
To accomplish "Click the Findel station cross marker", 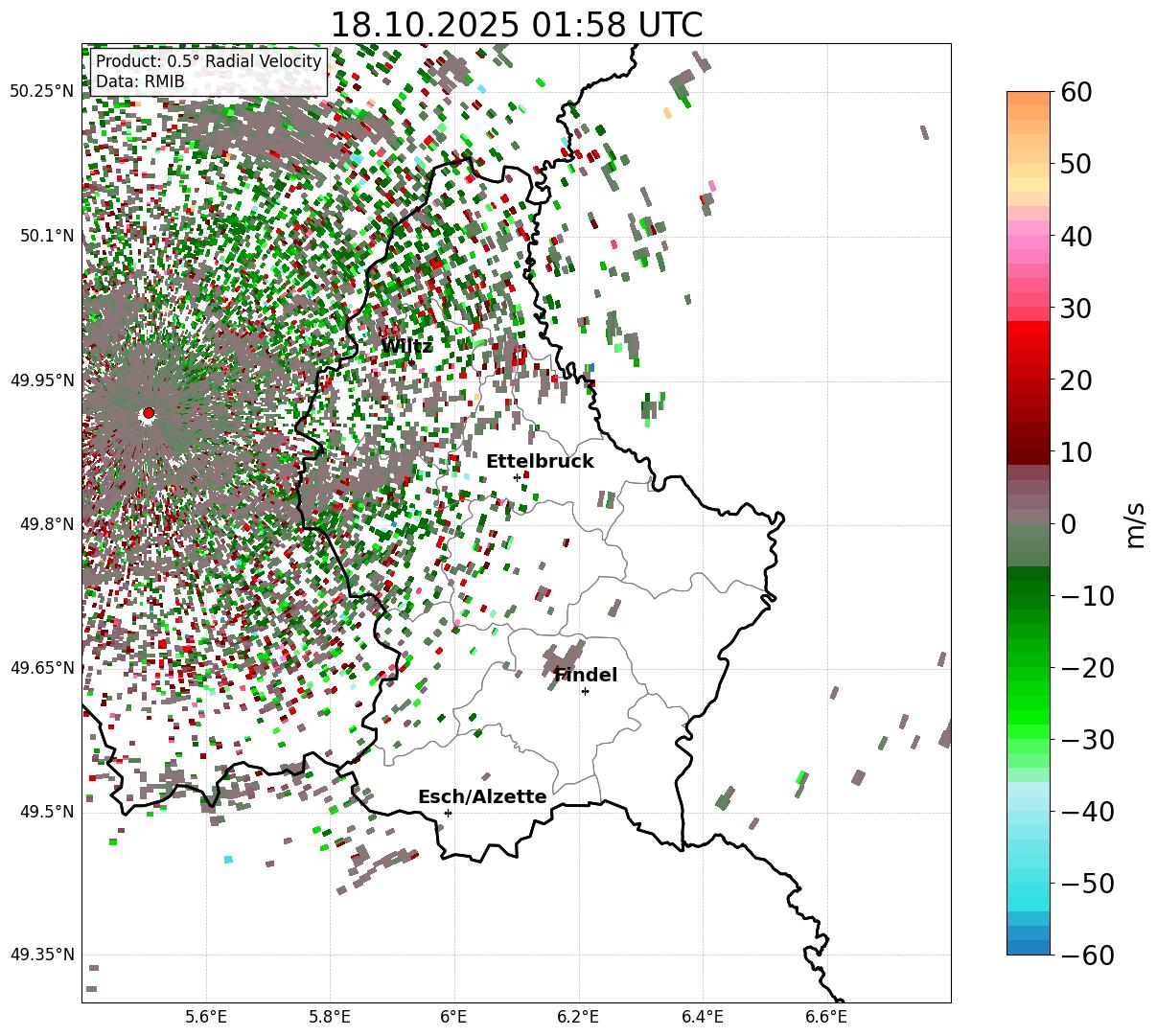I will 585,691.
